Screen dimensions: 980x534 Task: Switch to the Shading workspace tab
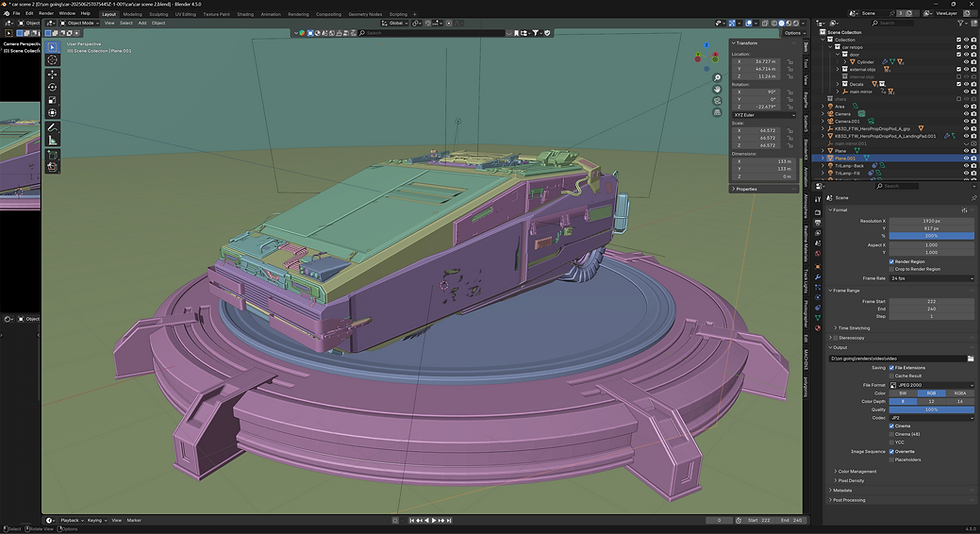[x=245, y=14]
